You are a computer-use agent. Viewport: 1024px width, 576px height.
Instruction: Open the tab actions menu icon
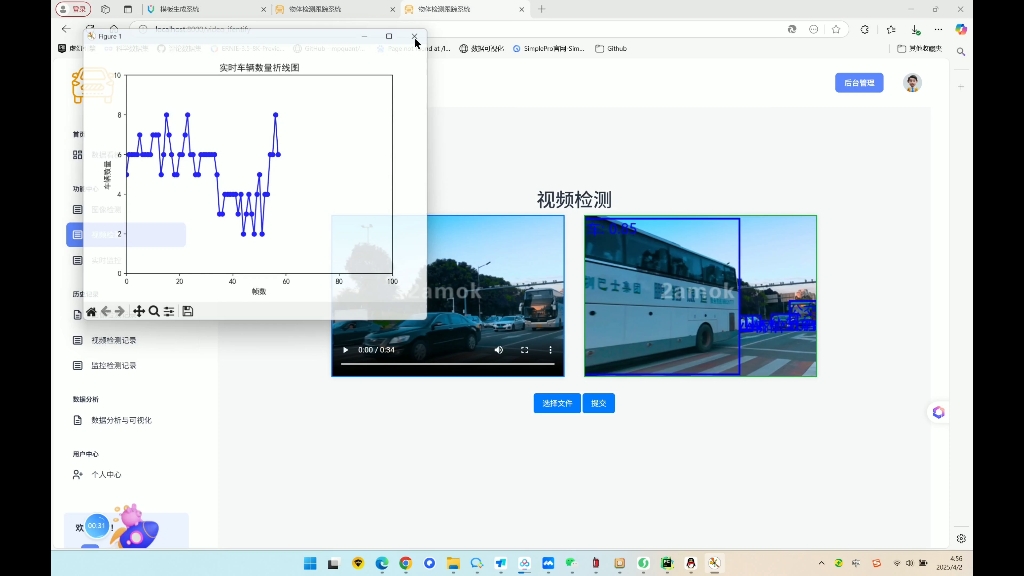[x=128, y=9]
